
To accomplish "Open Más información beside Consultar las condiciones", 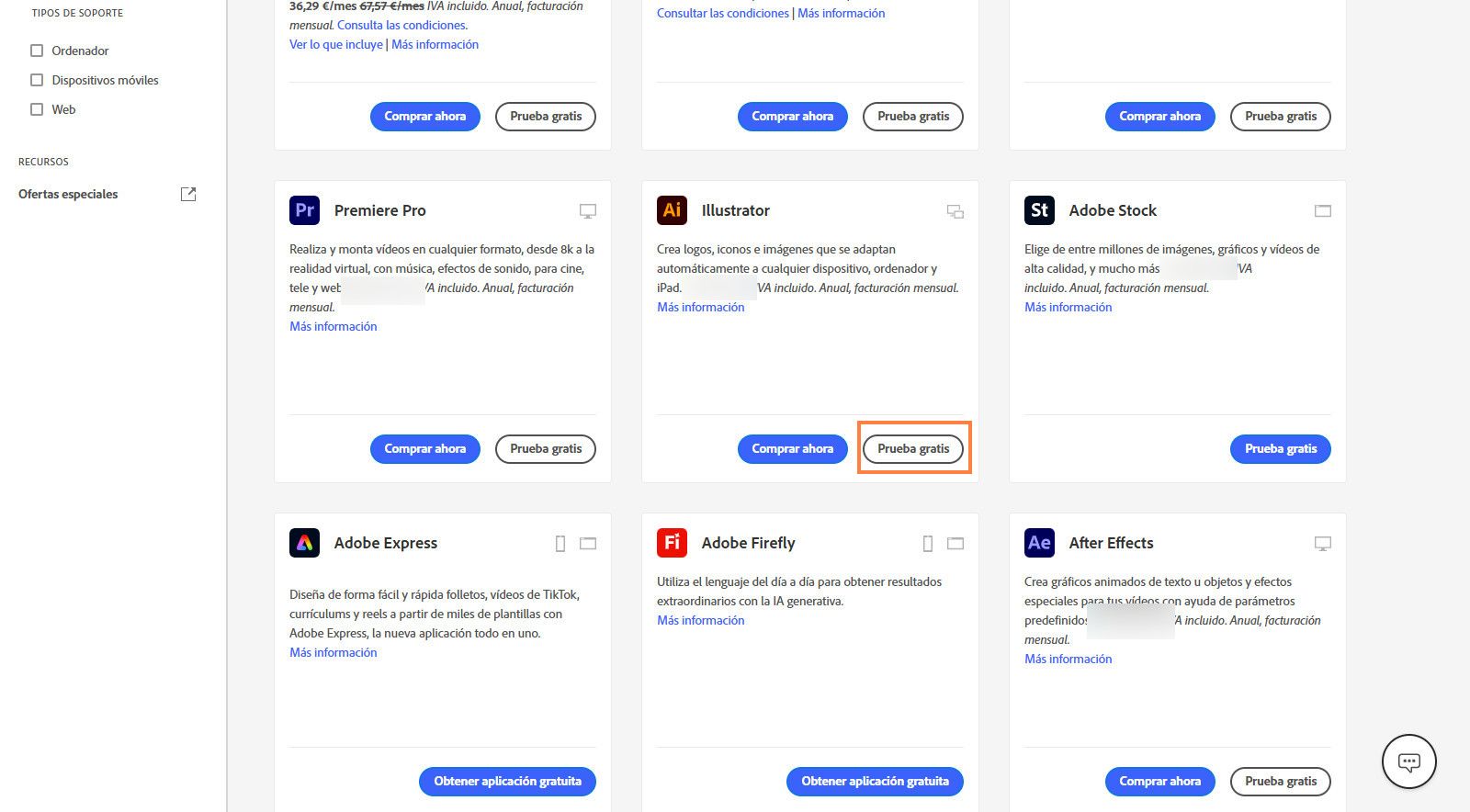I will point(842,13).
